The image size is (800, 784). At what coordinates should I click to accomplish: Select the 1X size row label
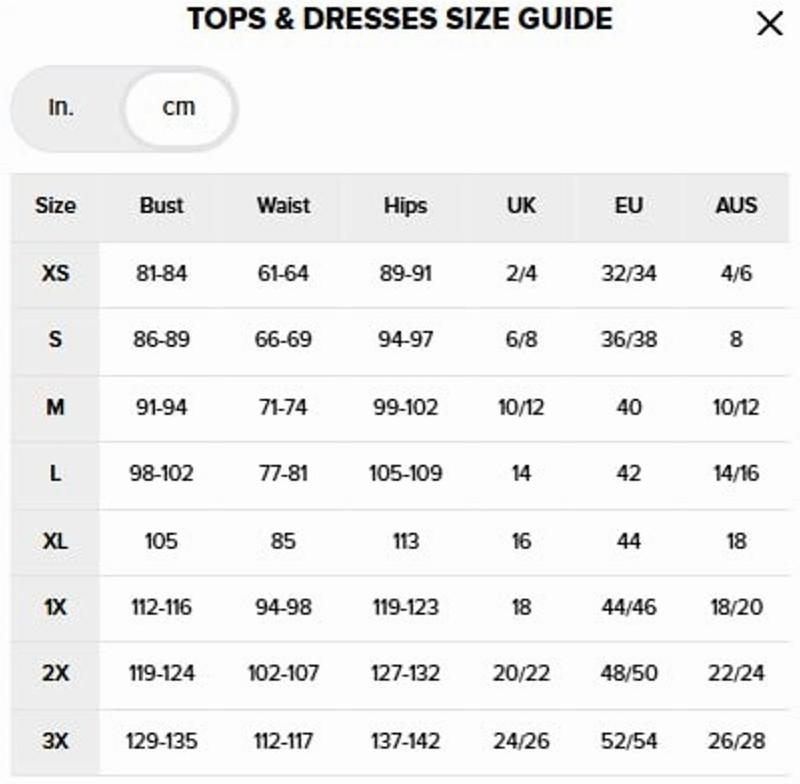[x=55, y=607]
